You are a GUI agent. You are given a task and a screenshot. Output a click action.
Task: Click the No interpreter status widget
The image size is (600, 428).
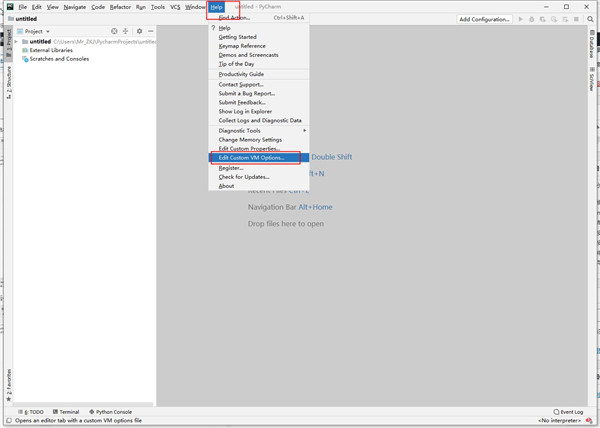pyautogui.click(x=559, y=421)
